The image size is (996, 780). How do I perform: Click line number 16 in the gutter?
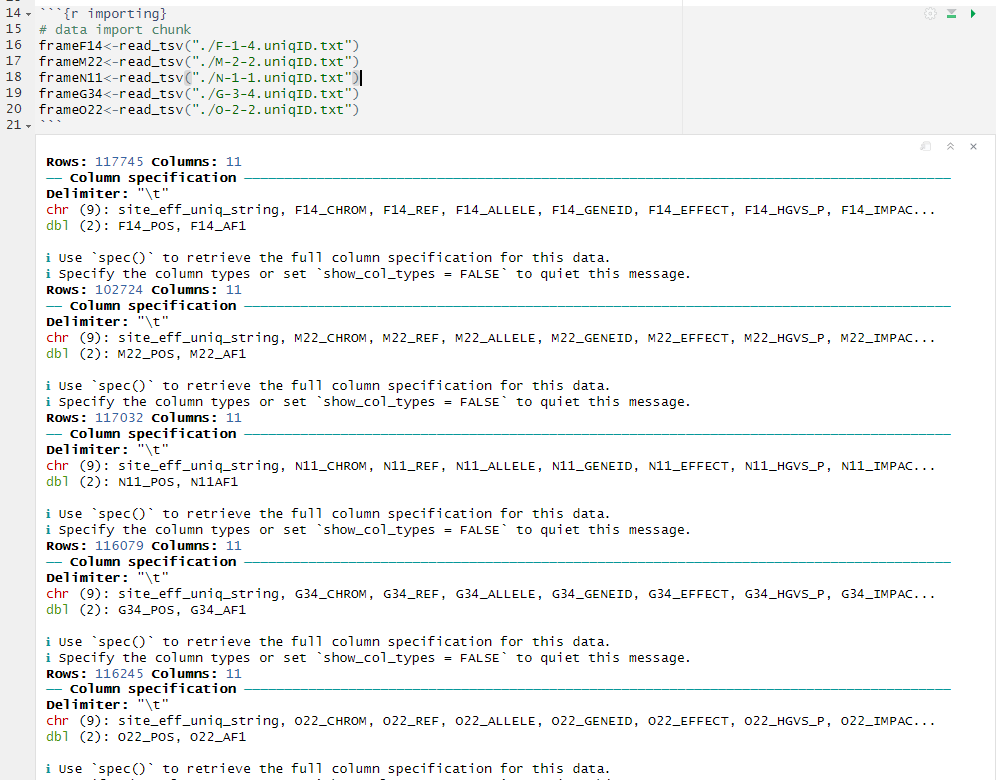click(x=13, y=45)
